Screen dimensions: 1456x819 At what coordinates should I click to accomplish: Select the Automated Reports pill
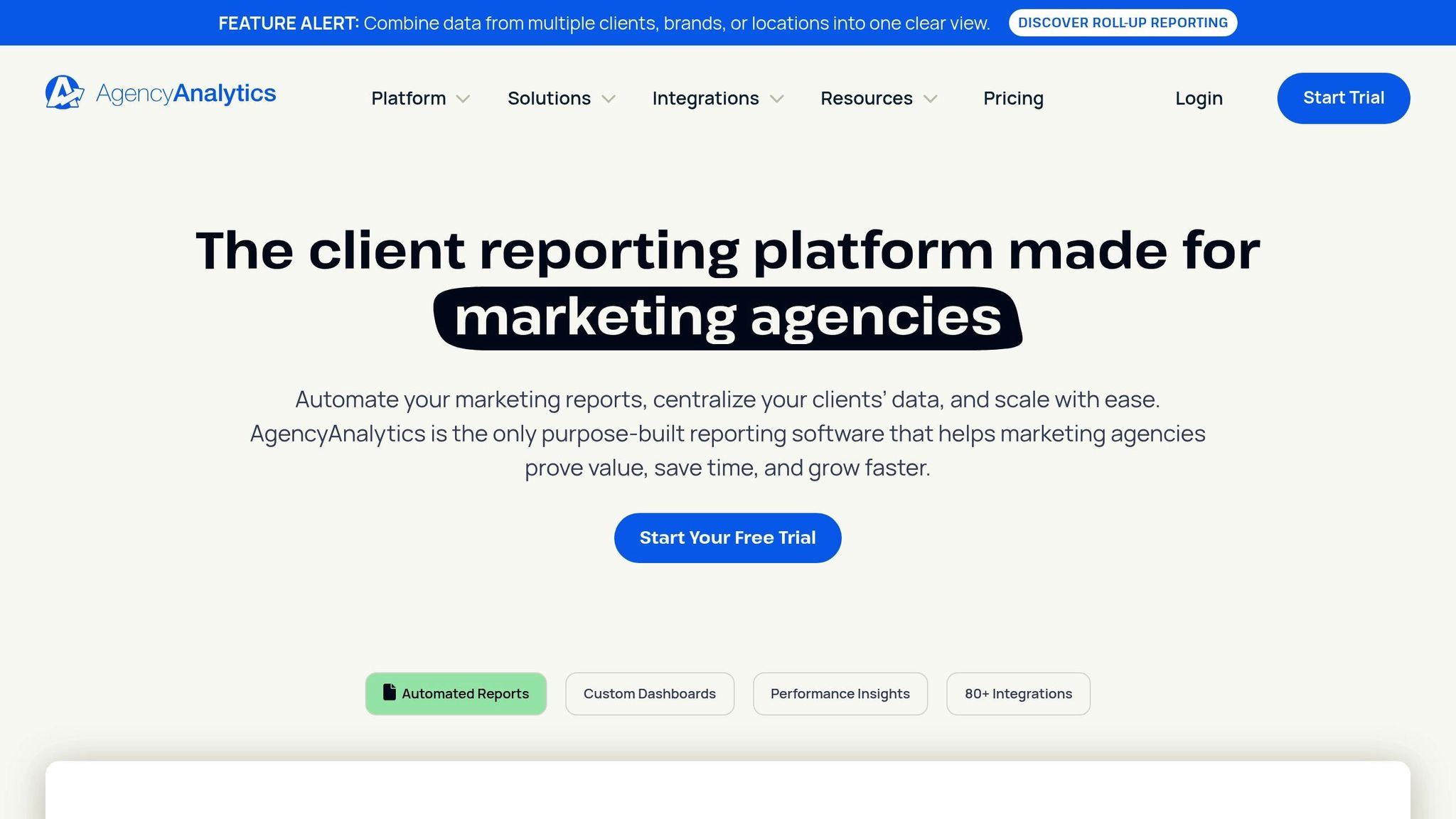(456, 693)
